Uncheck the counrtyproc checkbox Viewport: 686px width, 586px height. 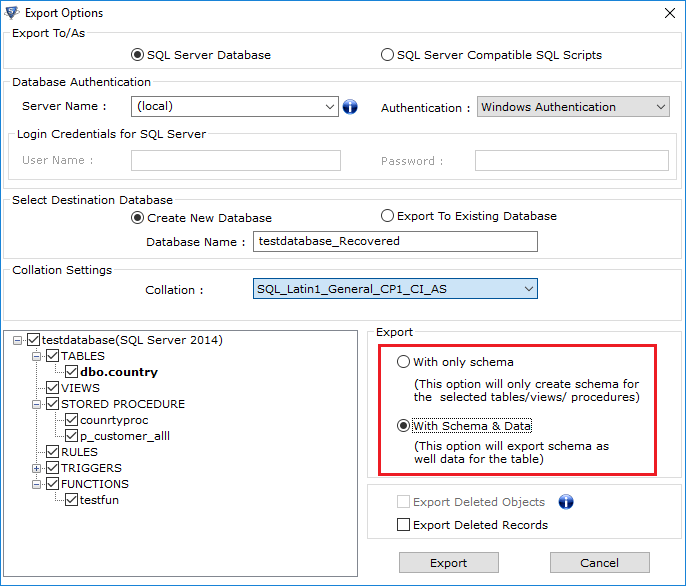click(72, 420)
